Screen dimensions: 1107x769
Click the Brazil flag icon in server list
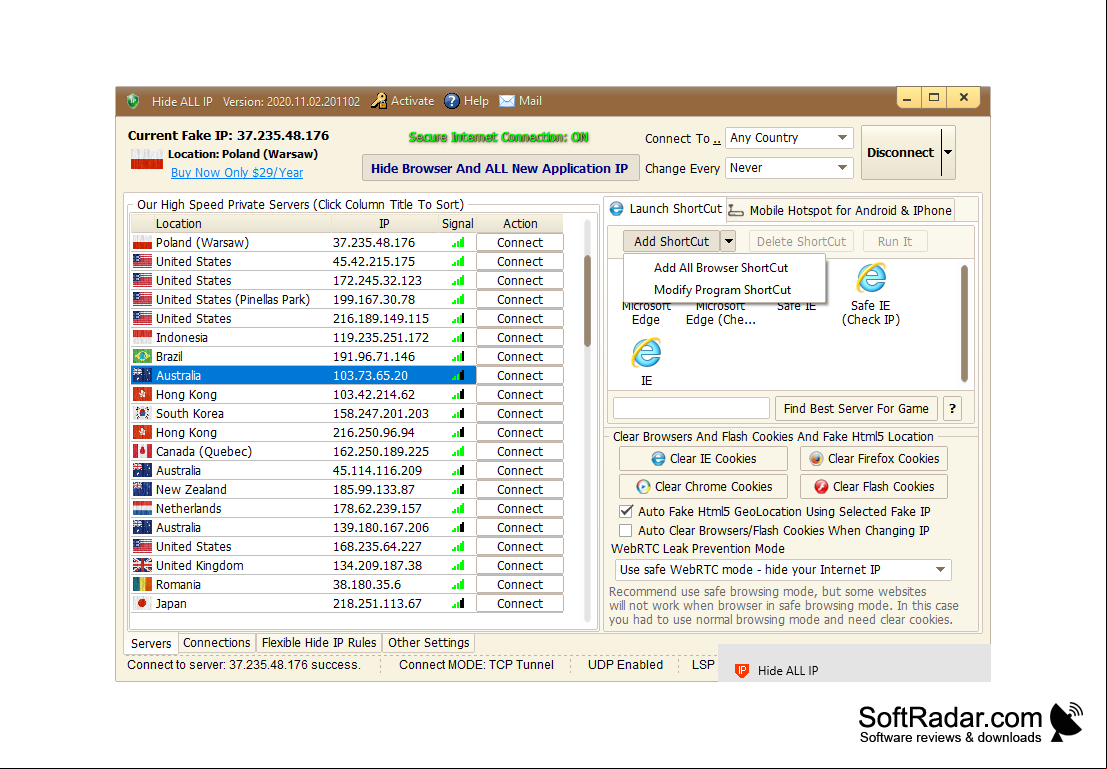pos(143,357)
